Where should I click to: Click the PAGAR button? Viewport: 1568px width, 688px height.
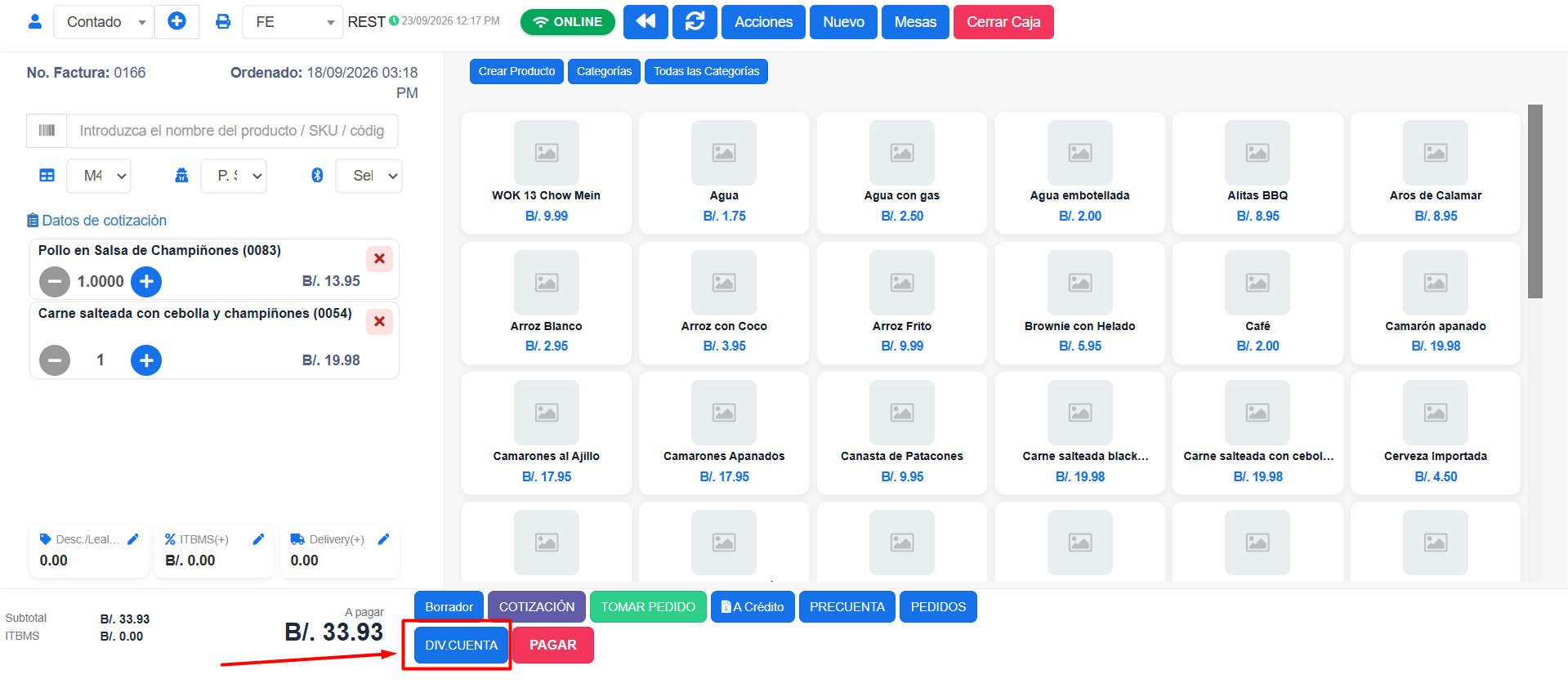point(553,646)
